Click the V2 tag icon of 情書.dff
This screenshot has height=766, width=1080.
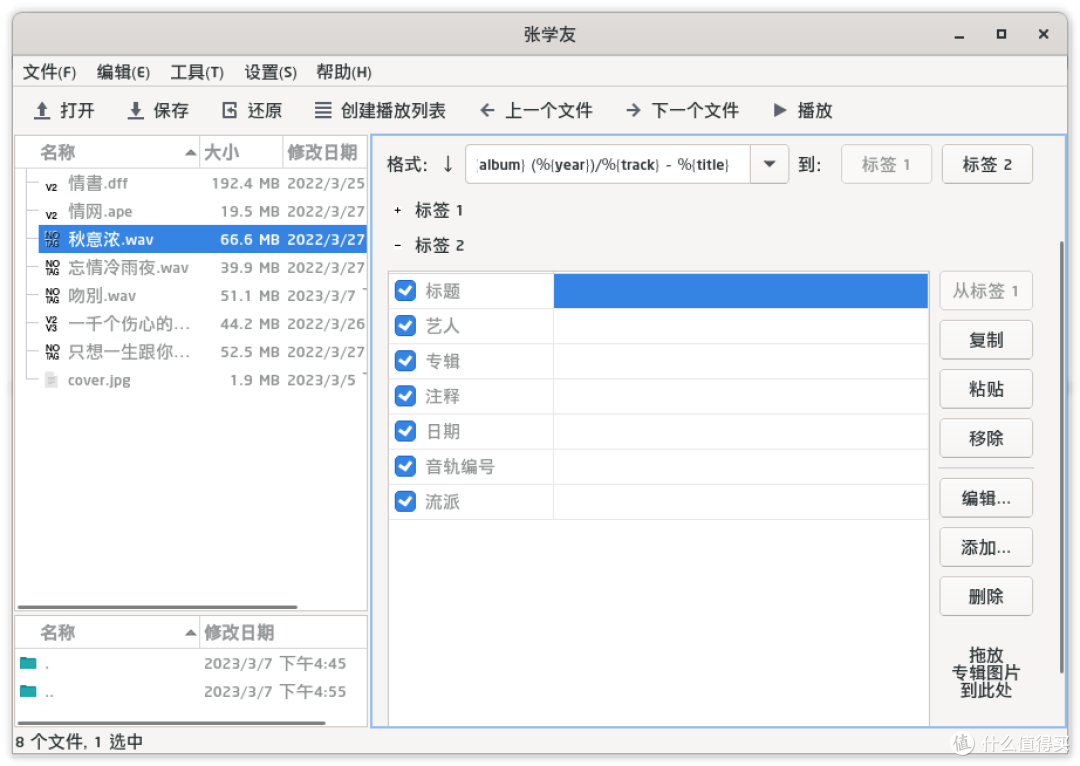(52, 187)
